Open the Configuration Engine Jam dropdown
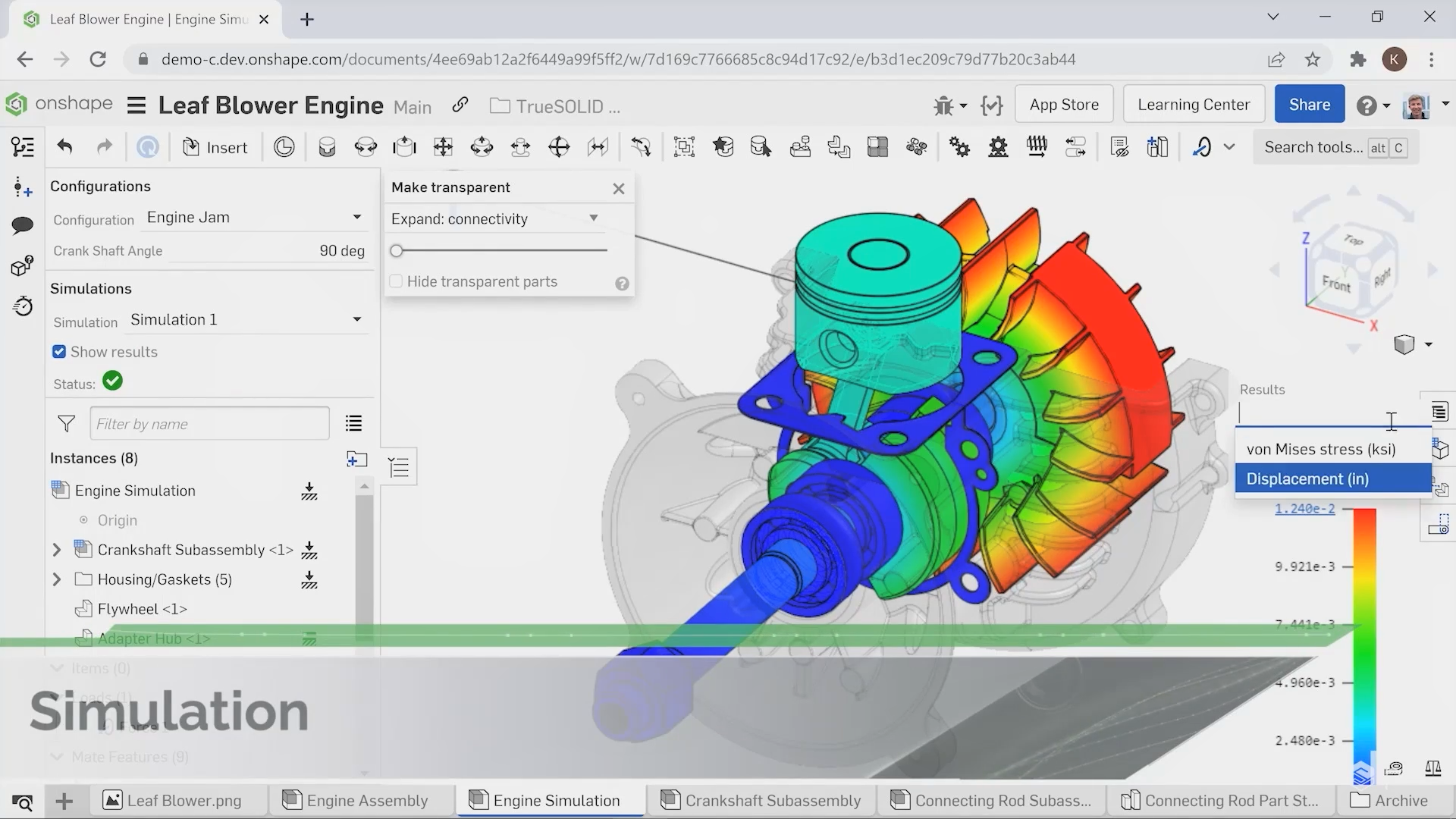The height and width of the screenshot is (819, 1456). click(x=254, y=218)
